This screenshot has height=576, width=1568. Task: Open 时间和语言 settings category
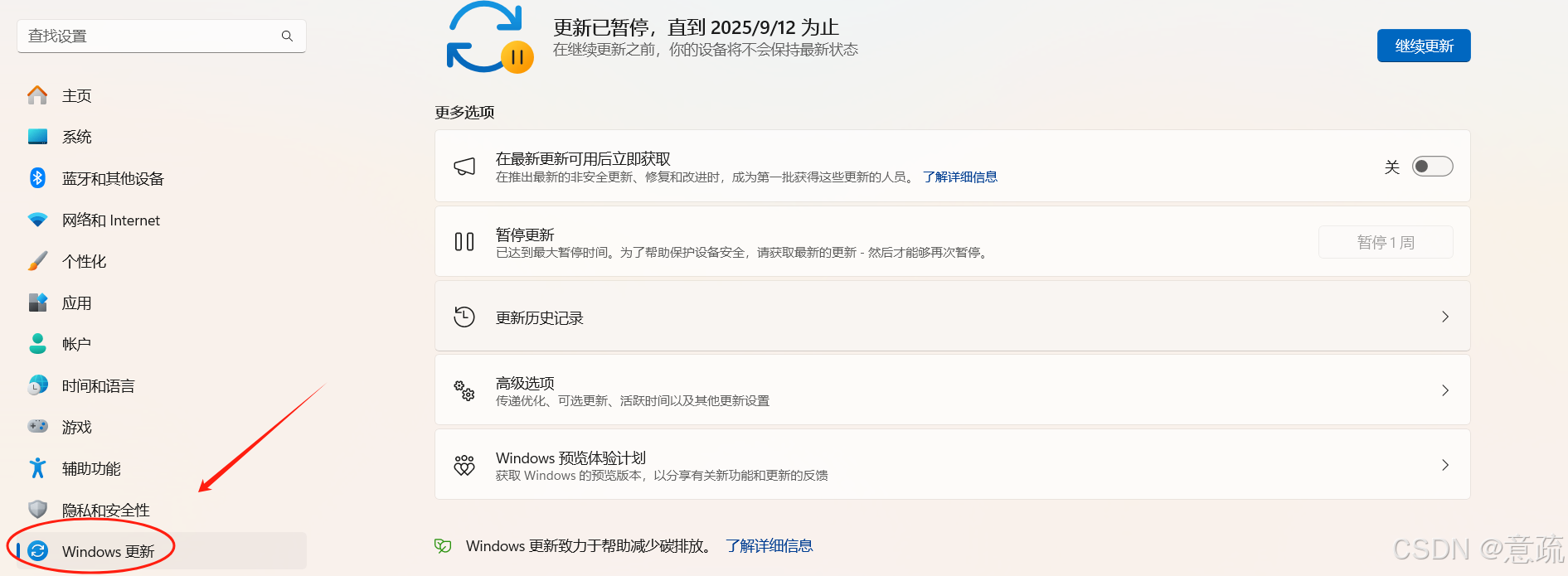coord(98,385)
